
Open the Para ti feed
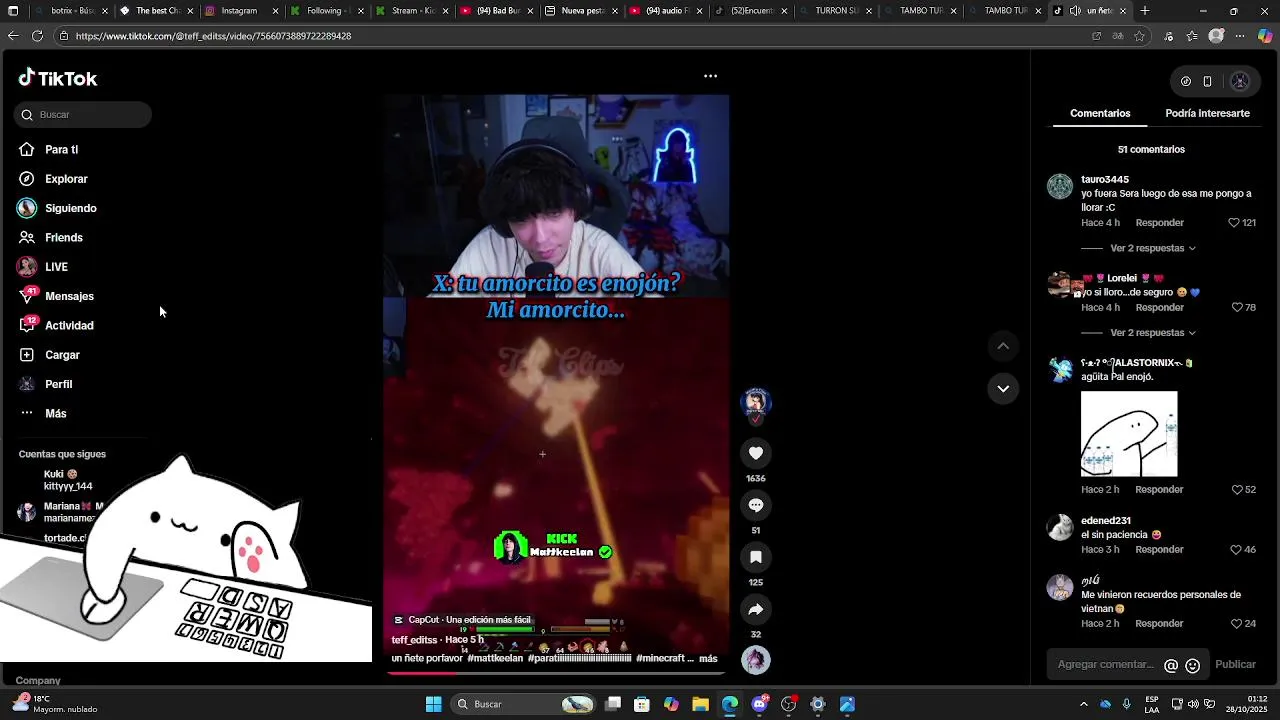click(x=61, y=150)
